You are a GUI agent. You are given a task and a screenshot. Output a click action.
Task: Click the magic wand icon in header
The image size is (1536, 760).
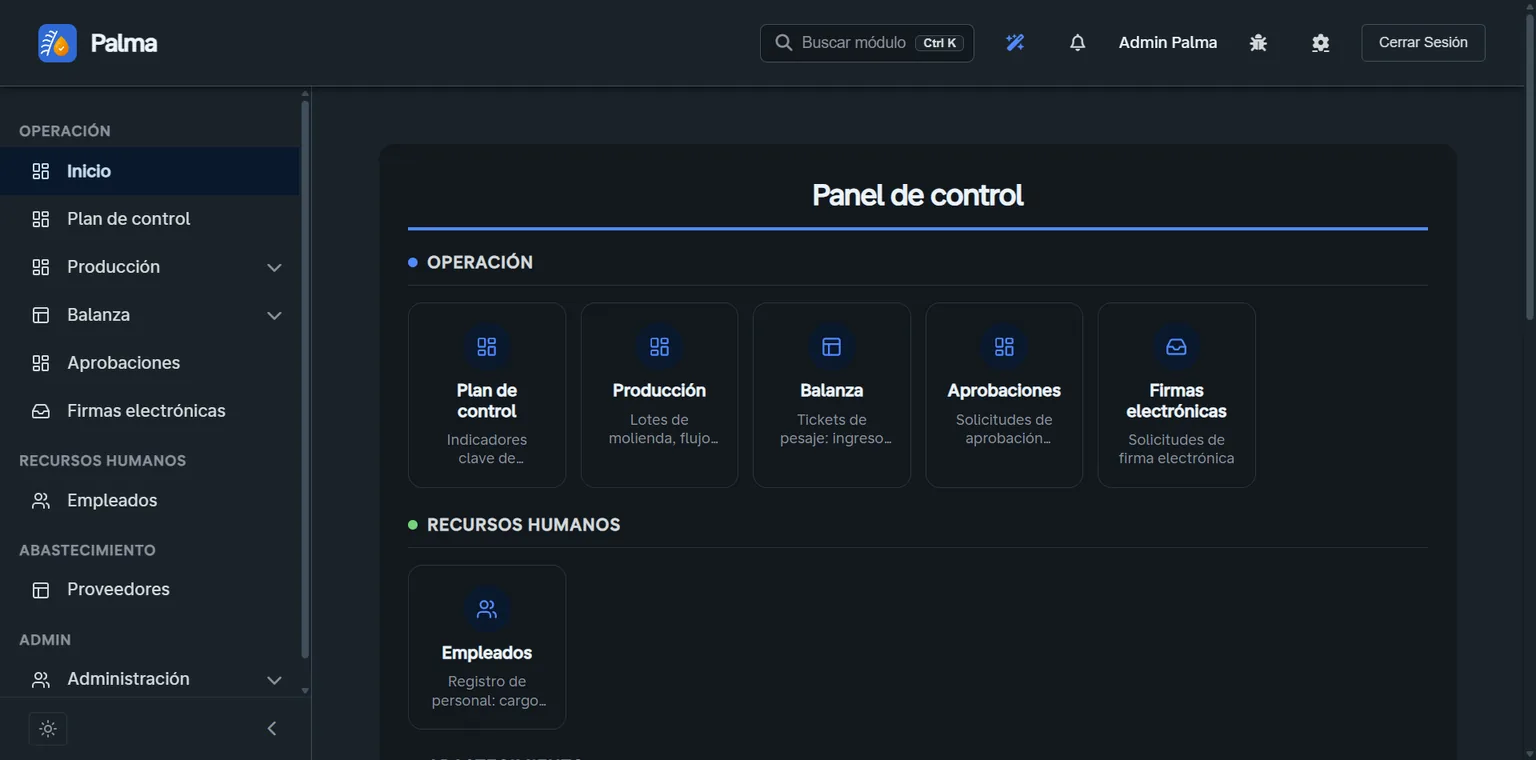[x=1015, y=43]
